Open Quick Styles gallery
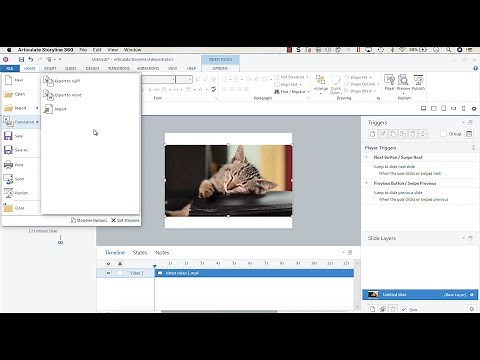The width and height of the screenshot is (480, 360). click(336, 84)
